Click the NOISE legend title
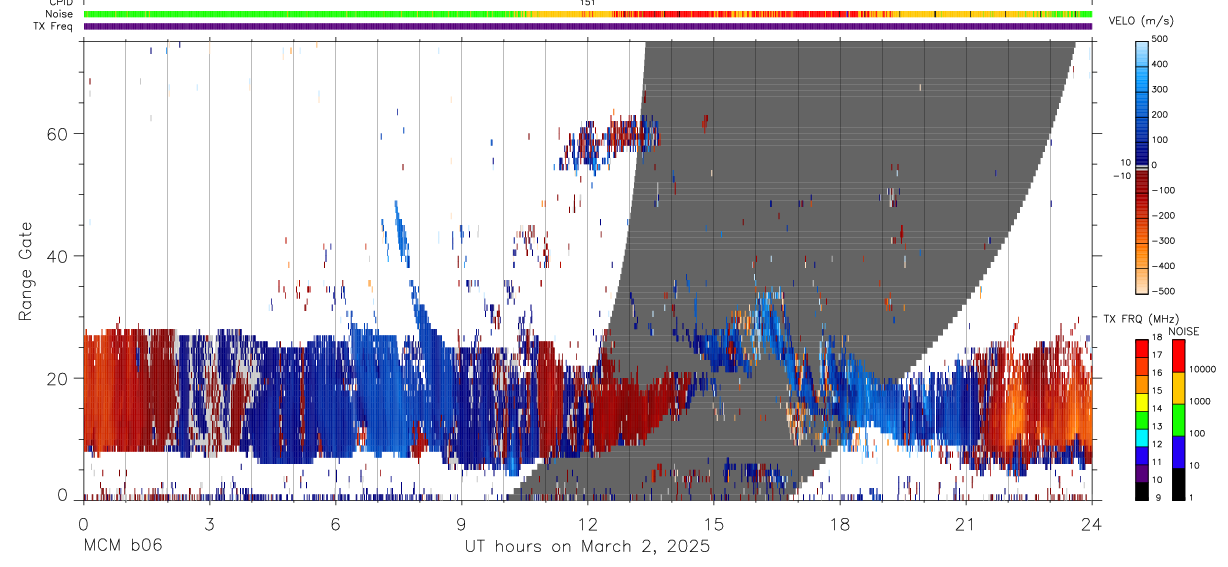This screenshot has width=1228, height=567. [1183, 331]
